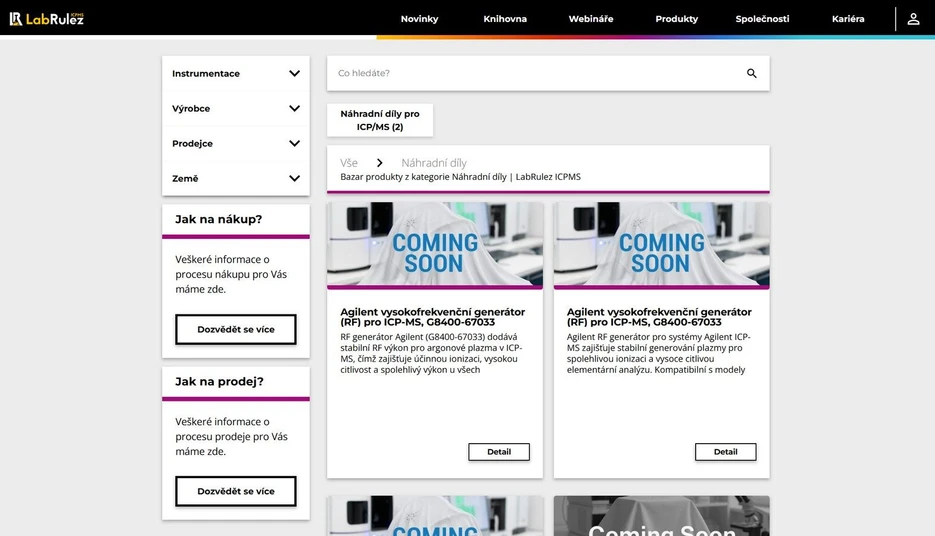Click Dozvědět se více under Jak na nákup

236,329
